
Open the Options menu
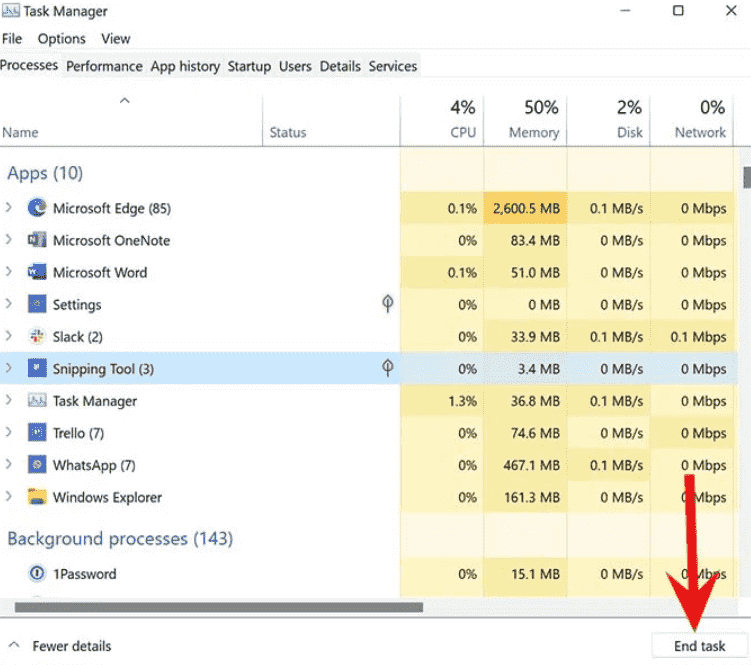click(x=61, y=38)
